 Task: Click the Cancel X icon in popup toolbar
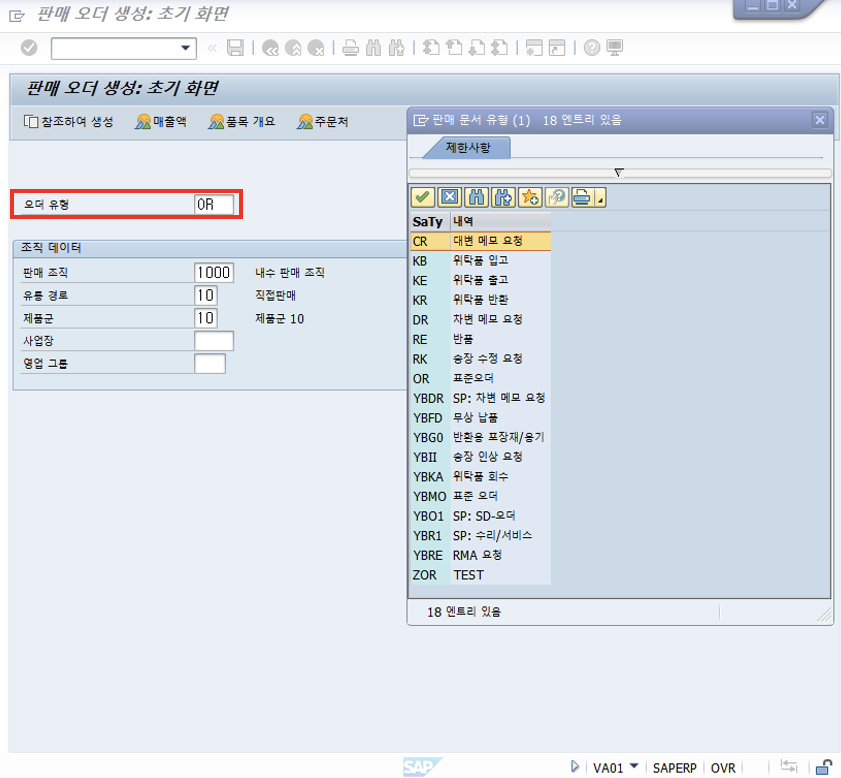pyautogui.click(x=449, y=197)
